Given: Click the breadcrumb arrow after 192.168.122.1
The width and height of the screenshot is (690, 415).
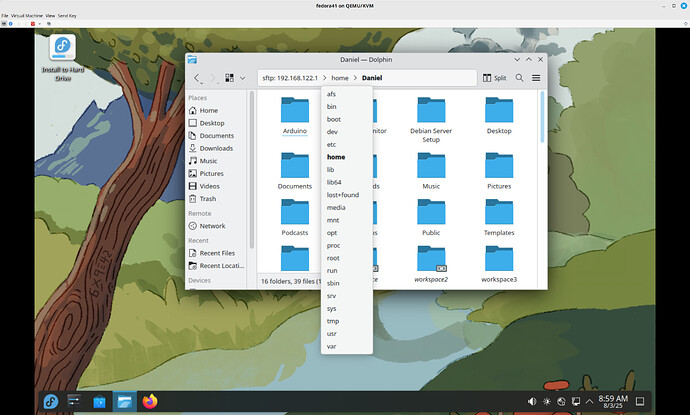Looking at the screenshot, I should [323, 78].
